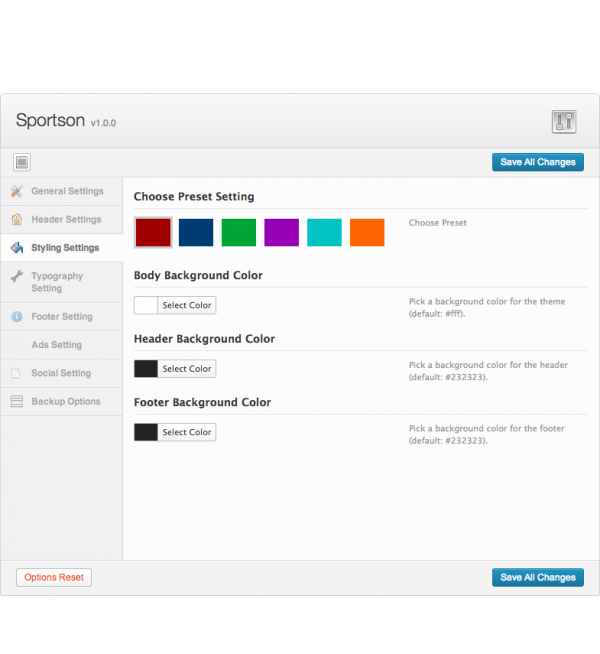
Task: Switch to the Social Setting tab
Action: click(60, 373)
